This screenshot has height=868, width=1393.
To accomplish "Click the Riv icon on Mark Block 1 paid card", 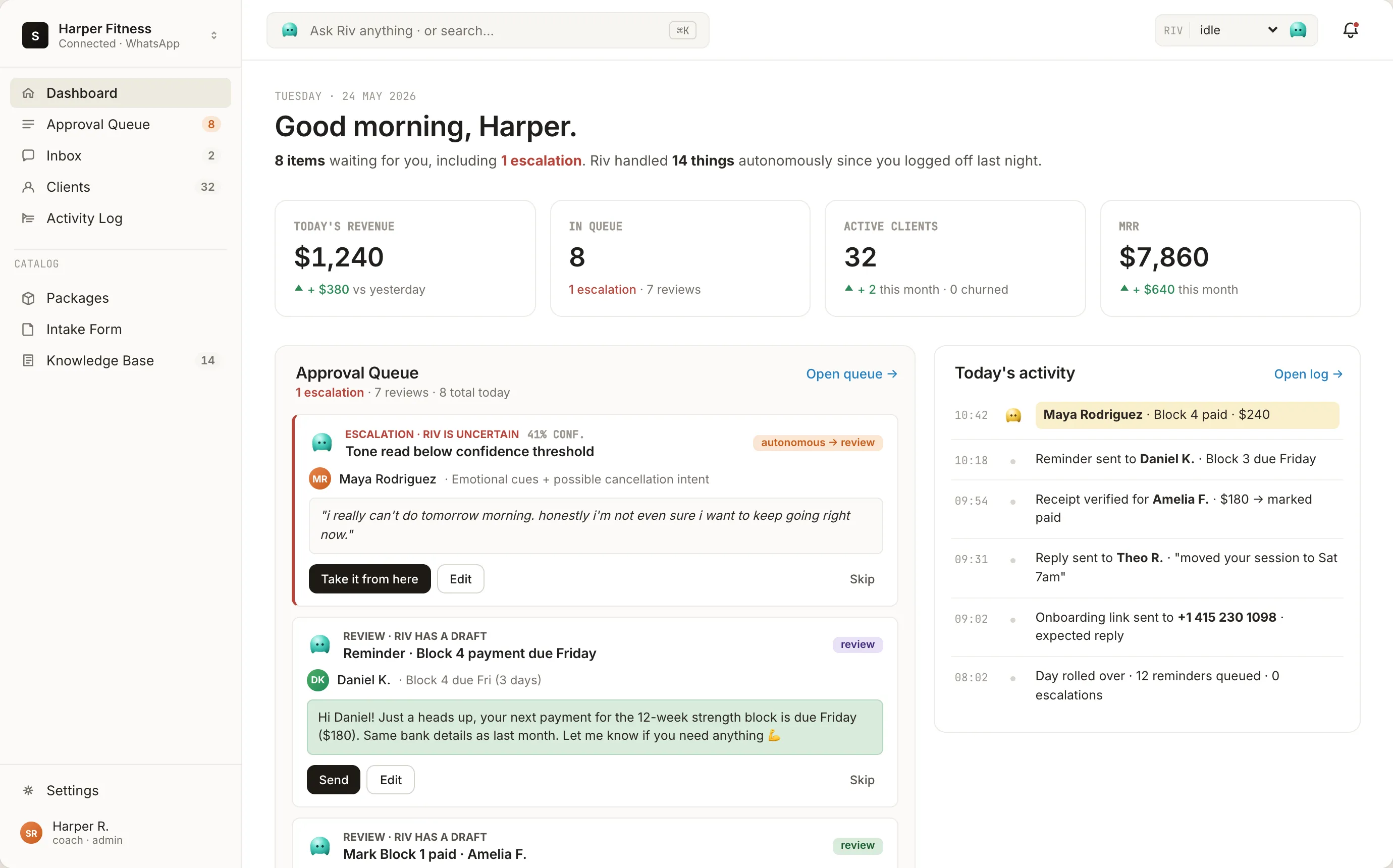I will tap(319, 846).
